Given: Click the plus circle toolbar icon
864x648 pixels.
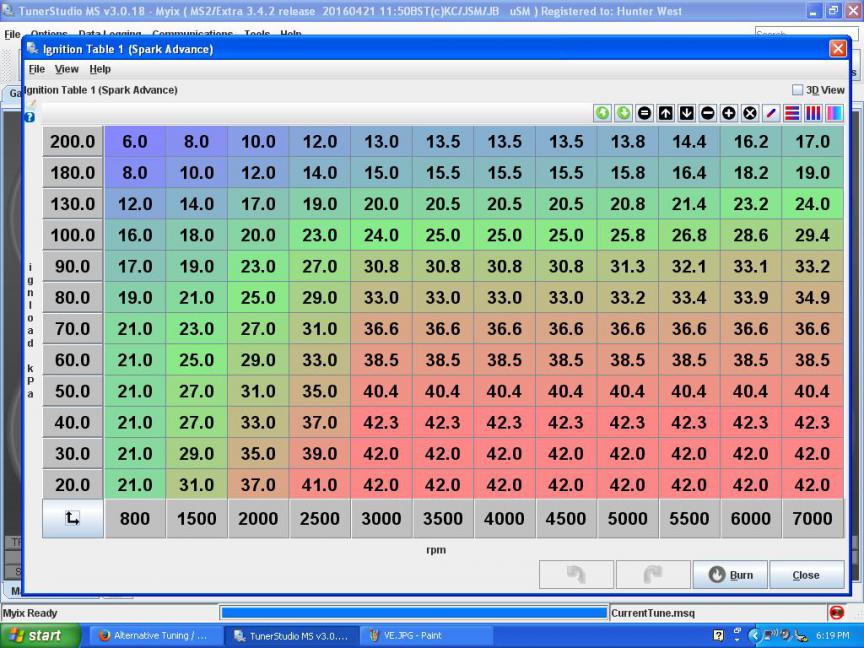Looking at the screenshot, I should [729, 114].
